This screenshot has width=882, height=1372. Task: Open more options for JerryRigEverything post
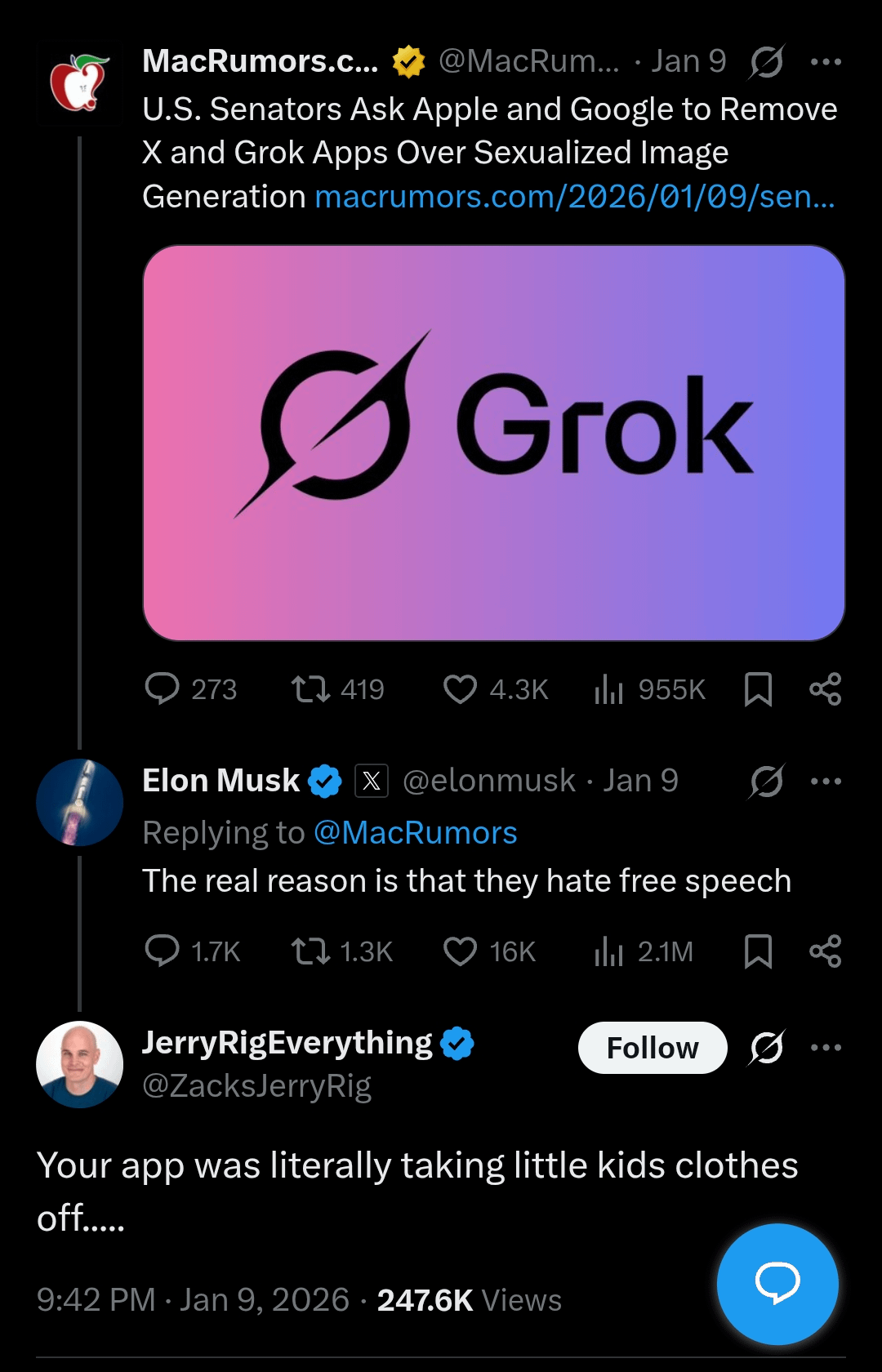(826, 1047)
